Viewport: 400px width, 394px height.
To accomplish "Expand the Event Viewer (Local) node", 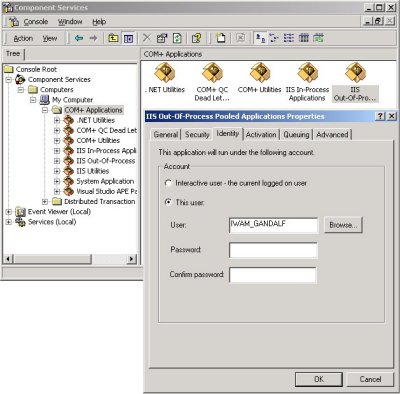I will point(9,212).
